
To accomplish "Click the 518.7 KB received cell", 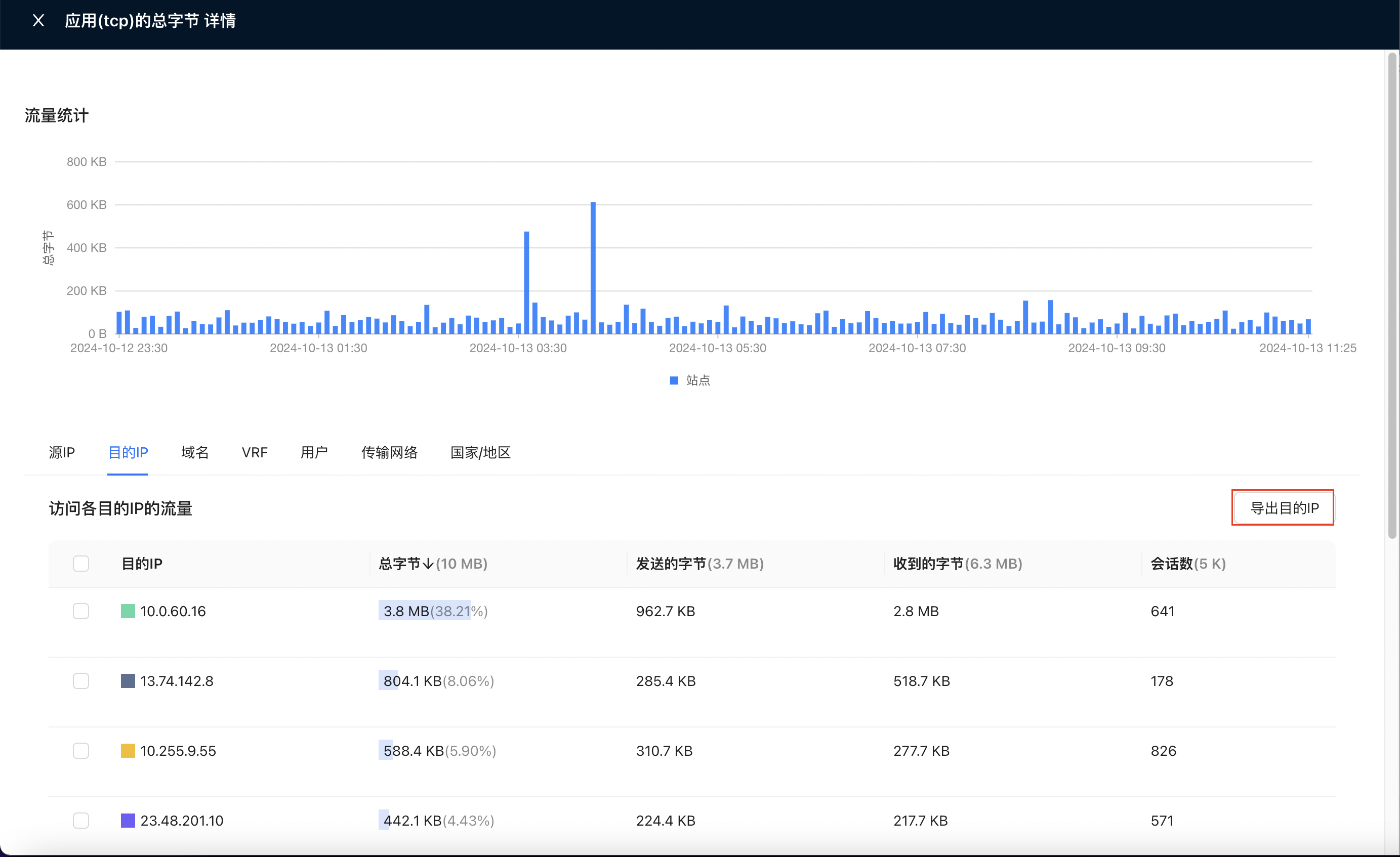I will point(922,681).
